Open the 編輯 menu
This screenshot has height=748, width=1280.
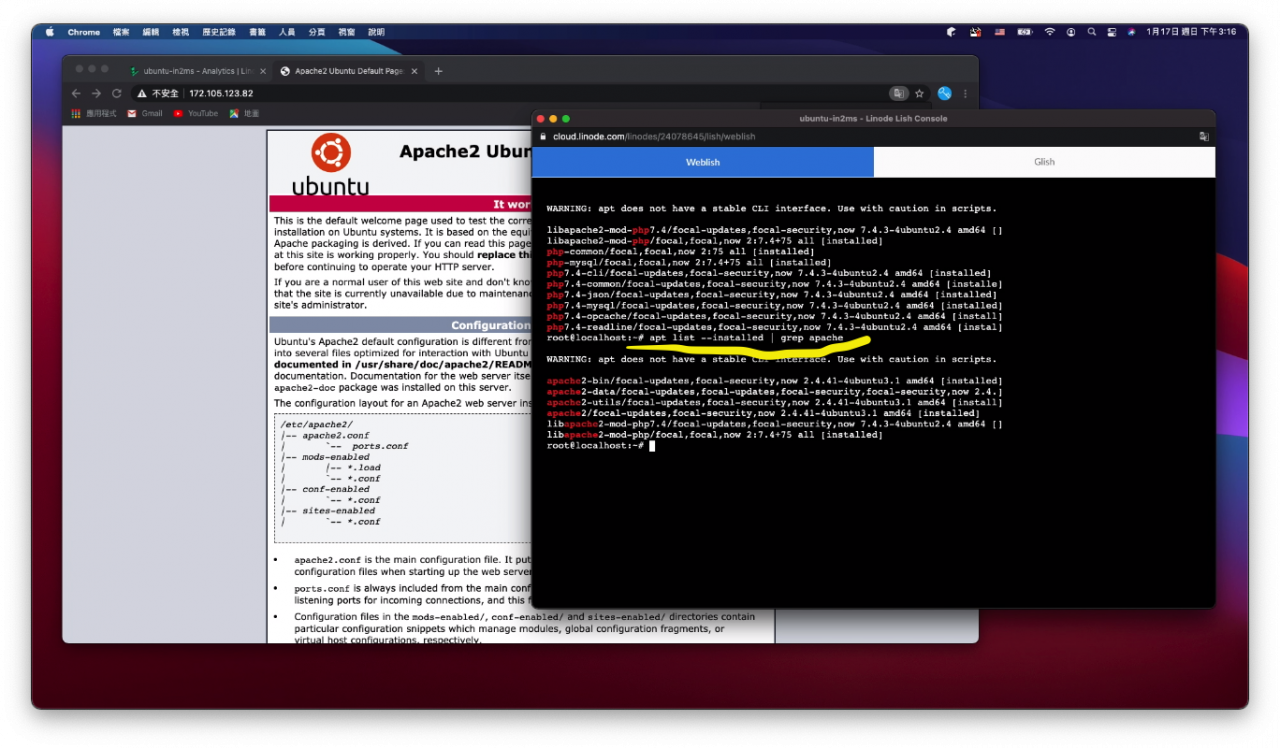(151, 32)
